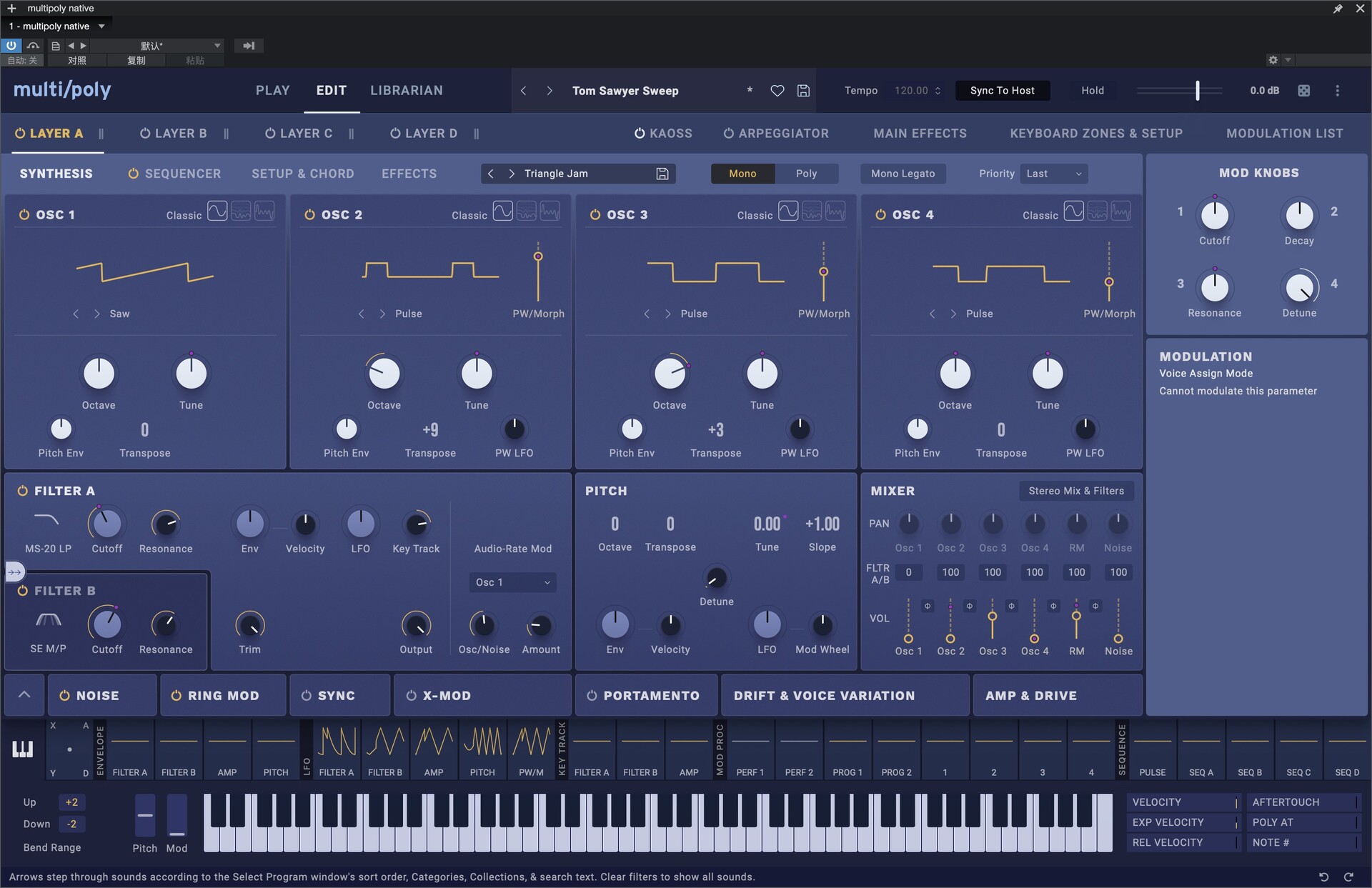
Task: Open the MODULATION LIST tab
Action: (x=1285, y=134)
